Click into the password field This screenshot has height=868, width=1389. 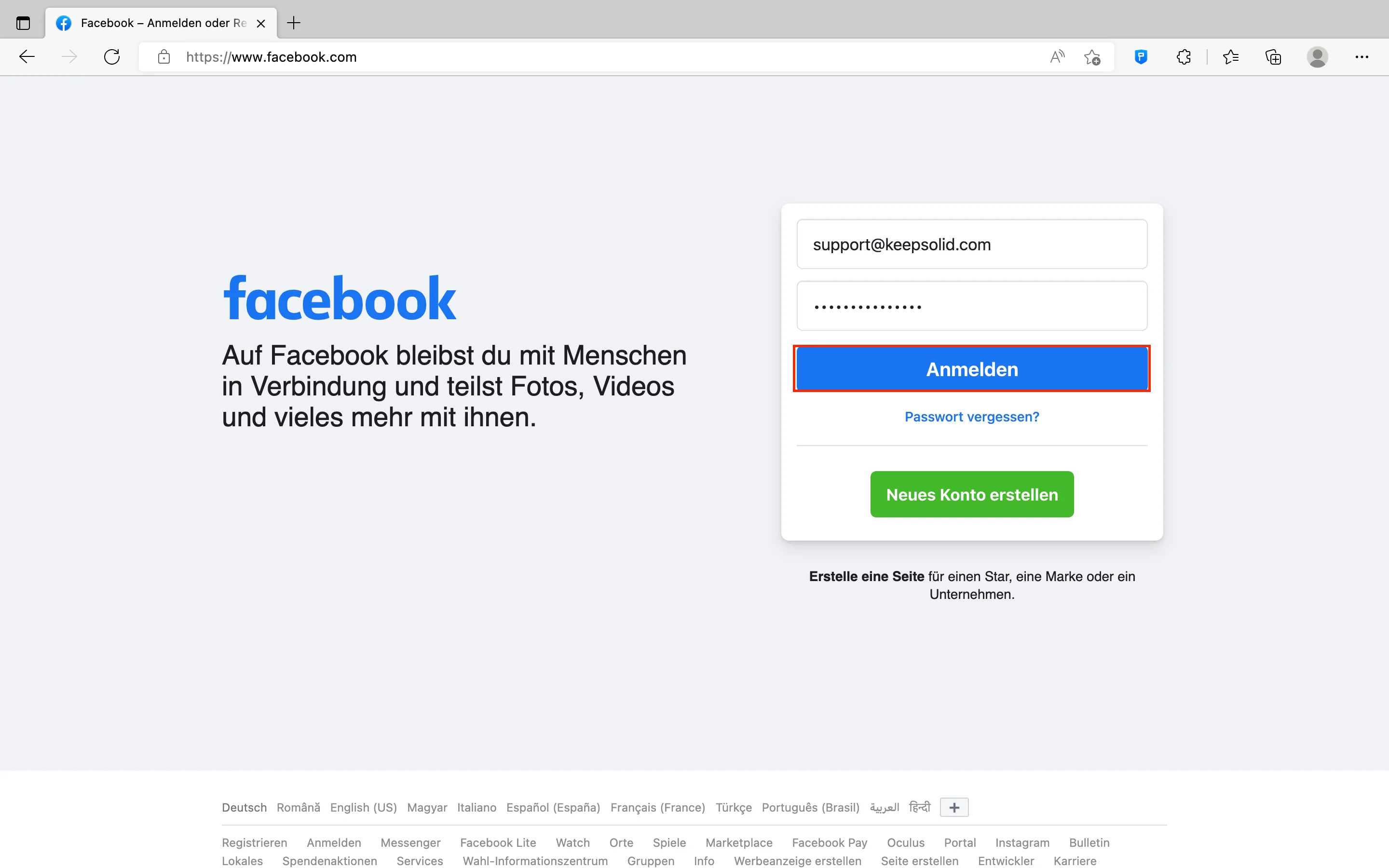click(x=972, y=306)
